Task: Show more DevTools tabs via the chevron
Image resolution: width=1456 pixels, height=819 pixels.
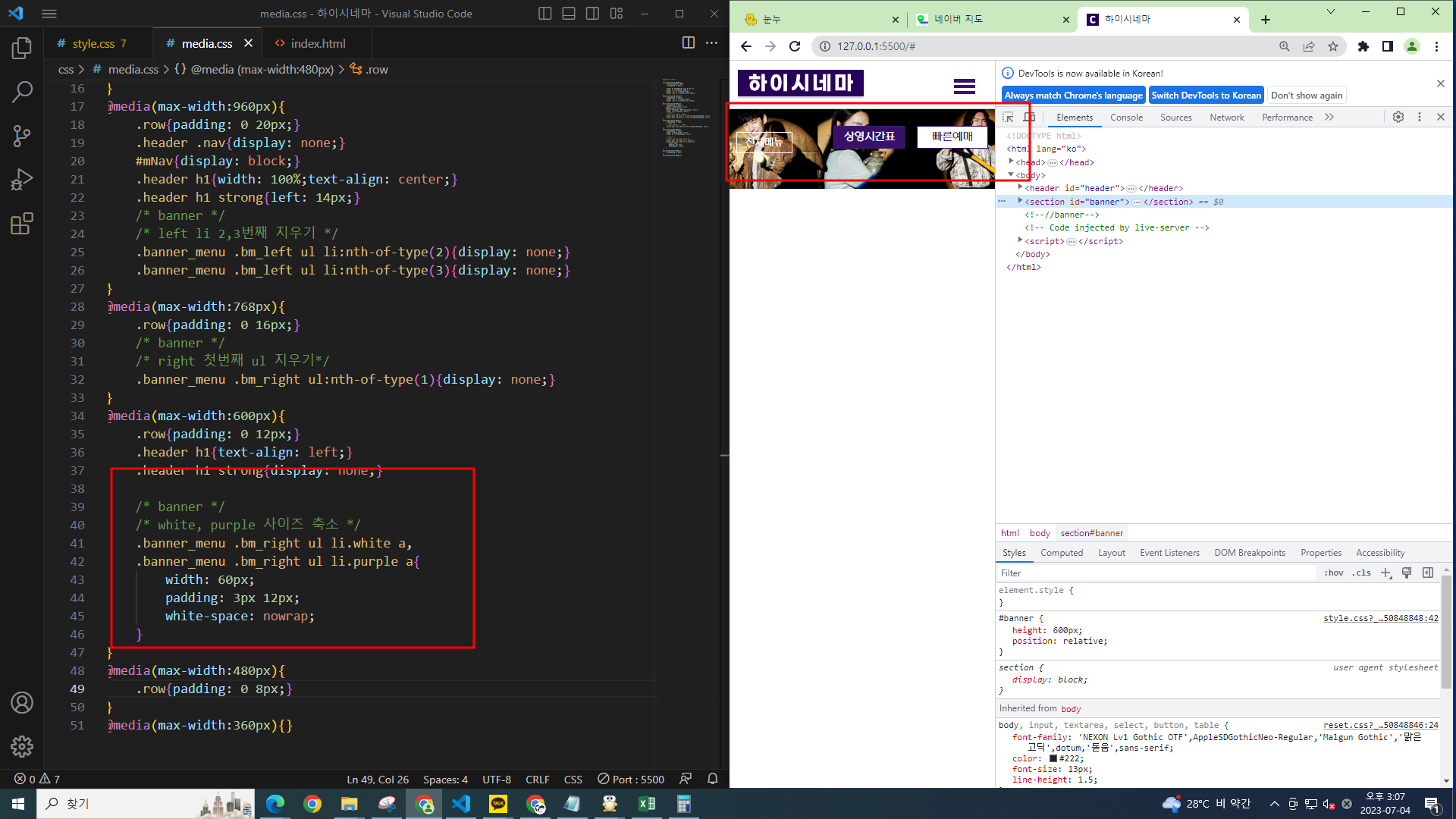Action: (x=1329, y=117)
